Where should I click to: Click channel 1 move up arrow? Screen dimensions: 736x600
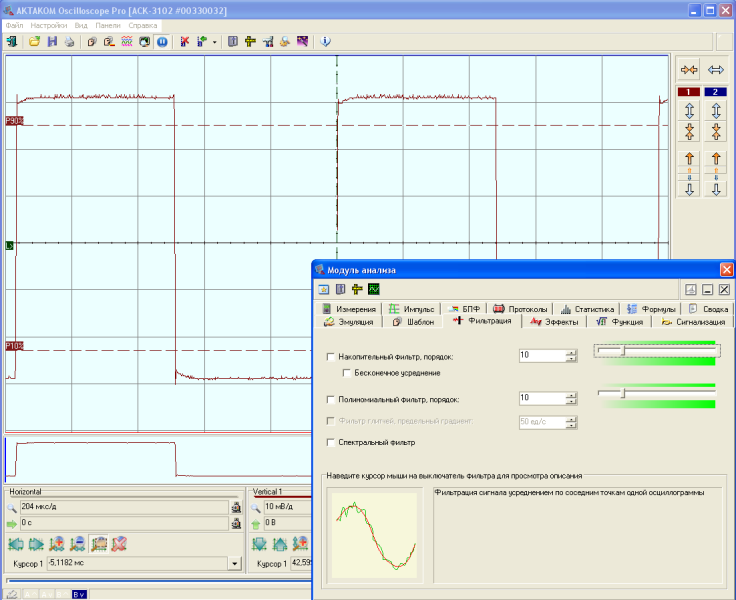pyautogui.click(x=689, y=159)
